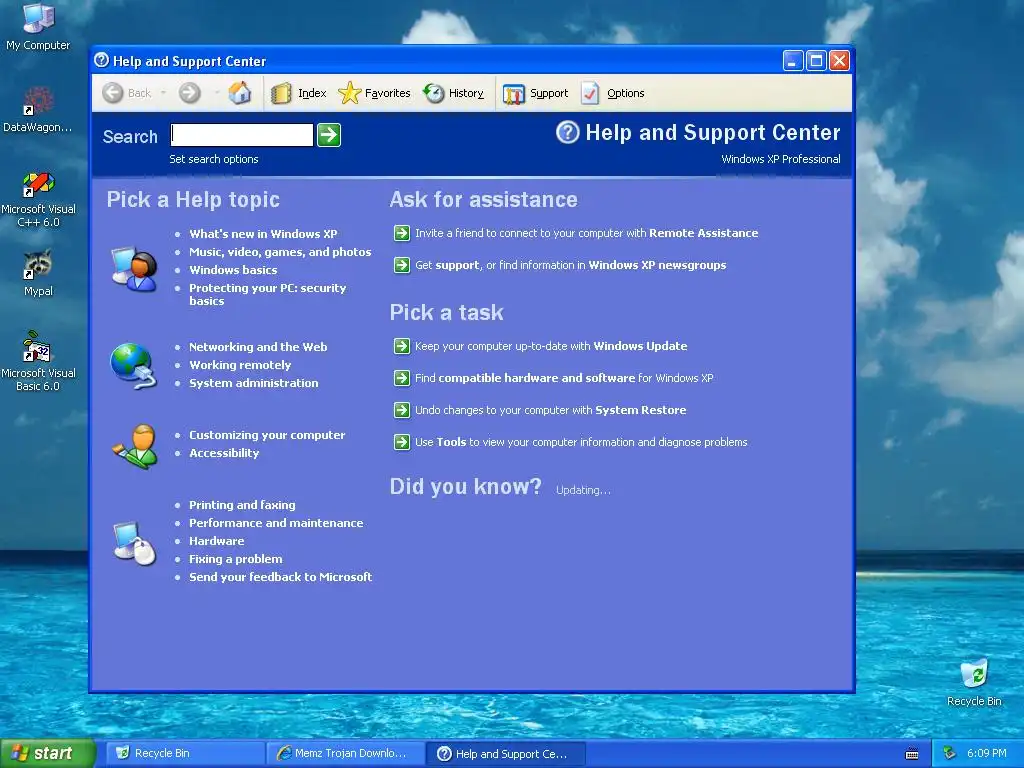The width and height of the screenshot is (1024, 768).
Task: Switch to Help and Support taskbar button
Action: pos(506,753)
